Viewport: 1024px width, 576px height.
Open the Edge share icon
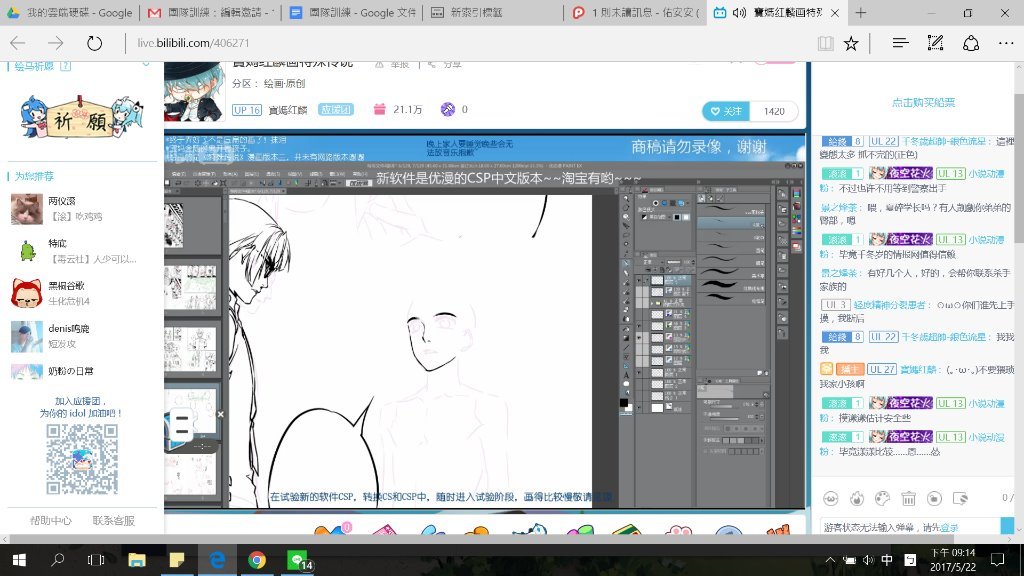coord(971,43)
